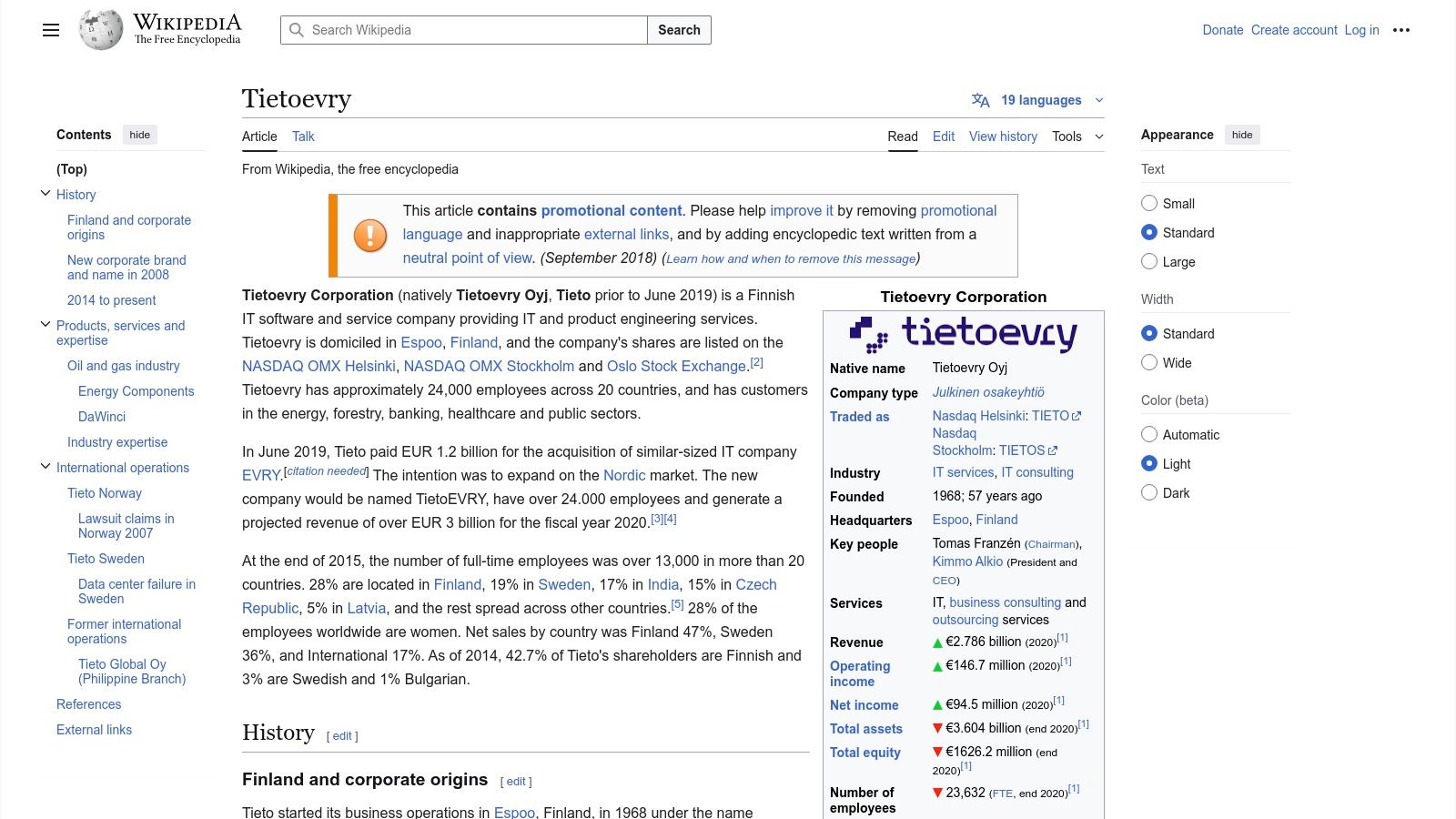Screen dimensions: 1456x819
Task: Open the business consulting link in infobox
Action: click(x=1005, y=602)
